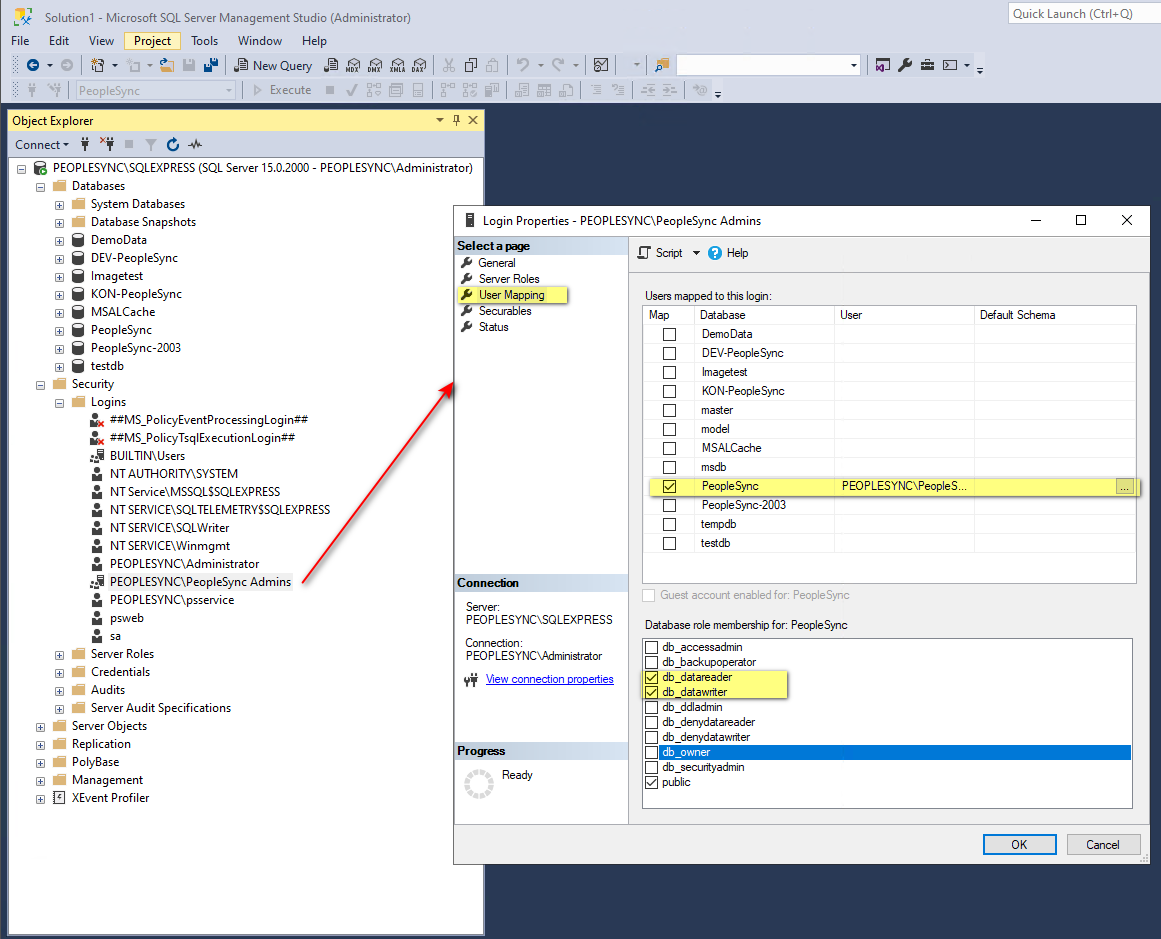
Task: Open new XMLA query icon
Action: [398, 65]
